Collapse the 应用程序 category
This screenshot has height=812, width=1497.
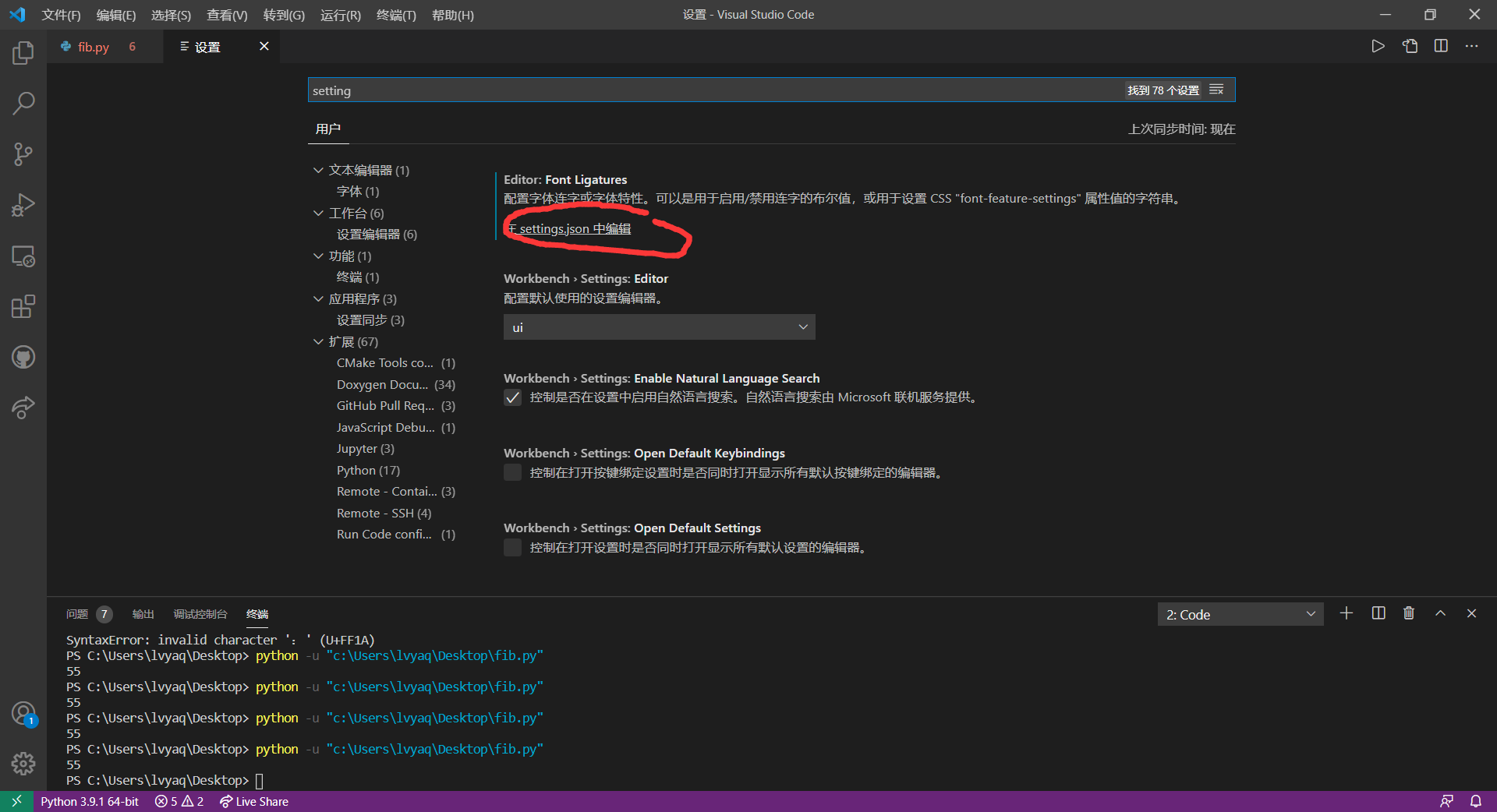click(318, 298)
